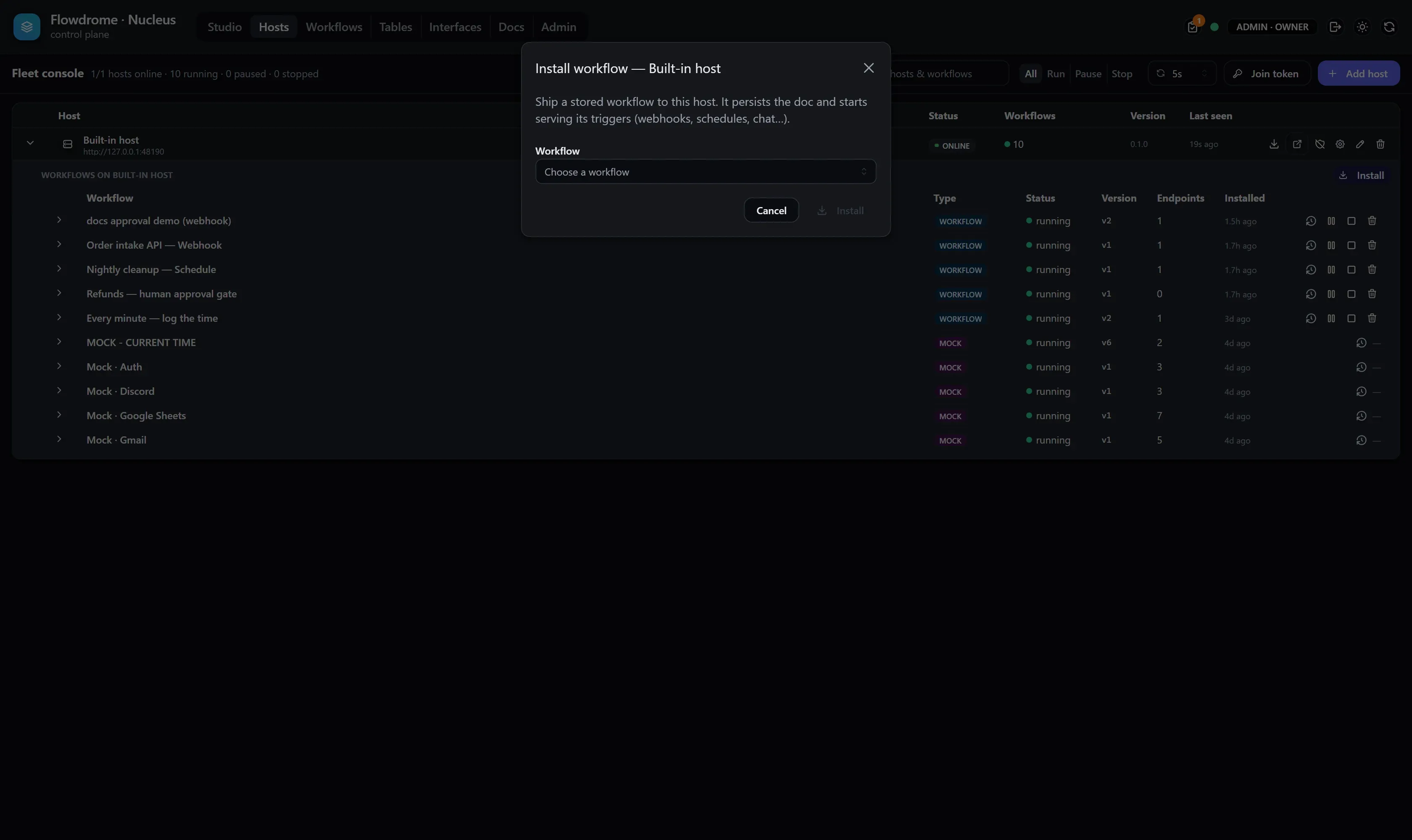The width and height of the screenshot is (1412, 840).
Task: Click the install download icon on Built-in host row
Action: click(1274, 144)
